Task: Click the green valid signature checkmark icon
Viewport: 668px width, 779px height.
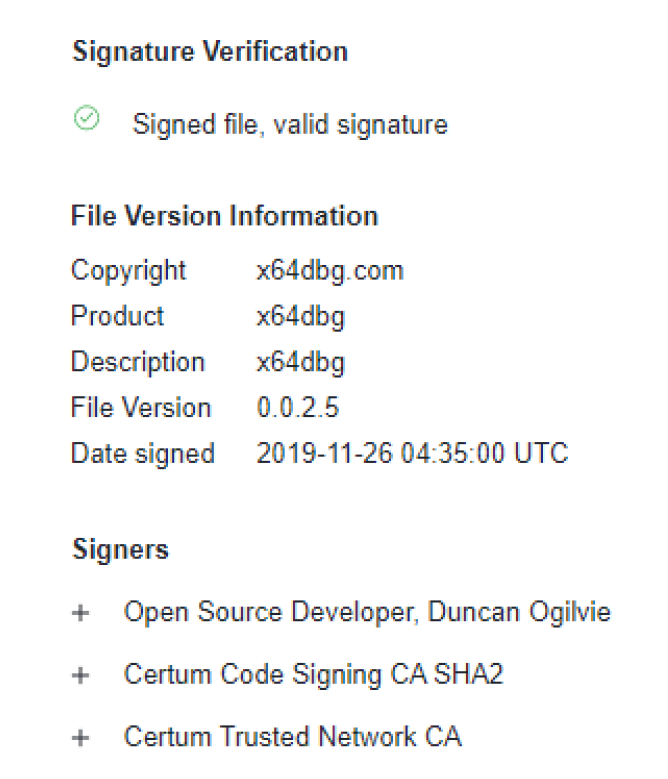Action: click(87, 119)
